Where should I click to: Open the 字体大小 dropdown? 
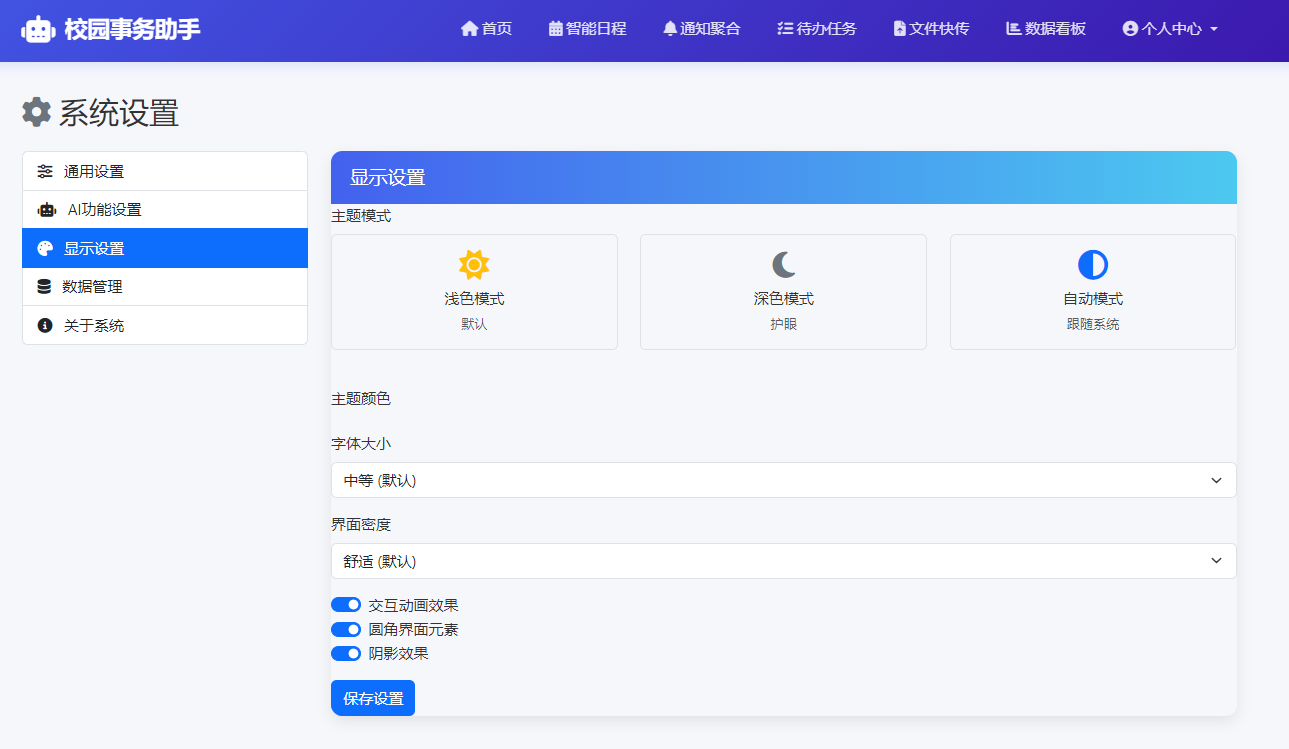[x=783, y=480]
